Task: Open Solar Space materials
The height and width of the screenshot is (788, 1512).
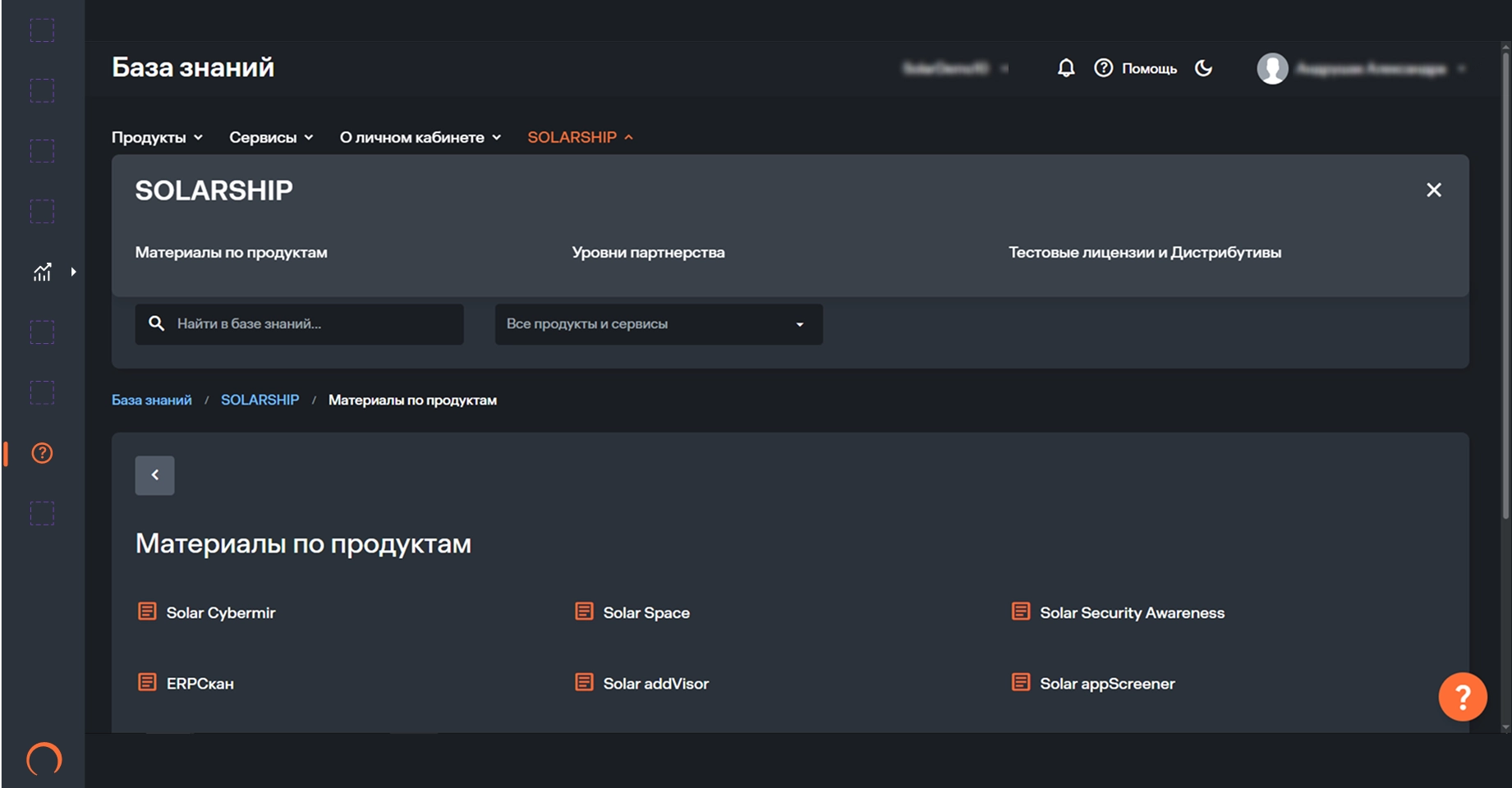Action: 646,612
